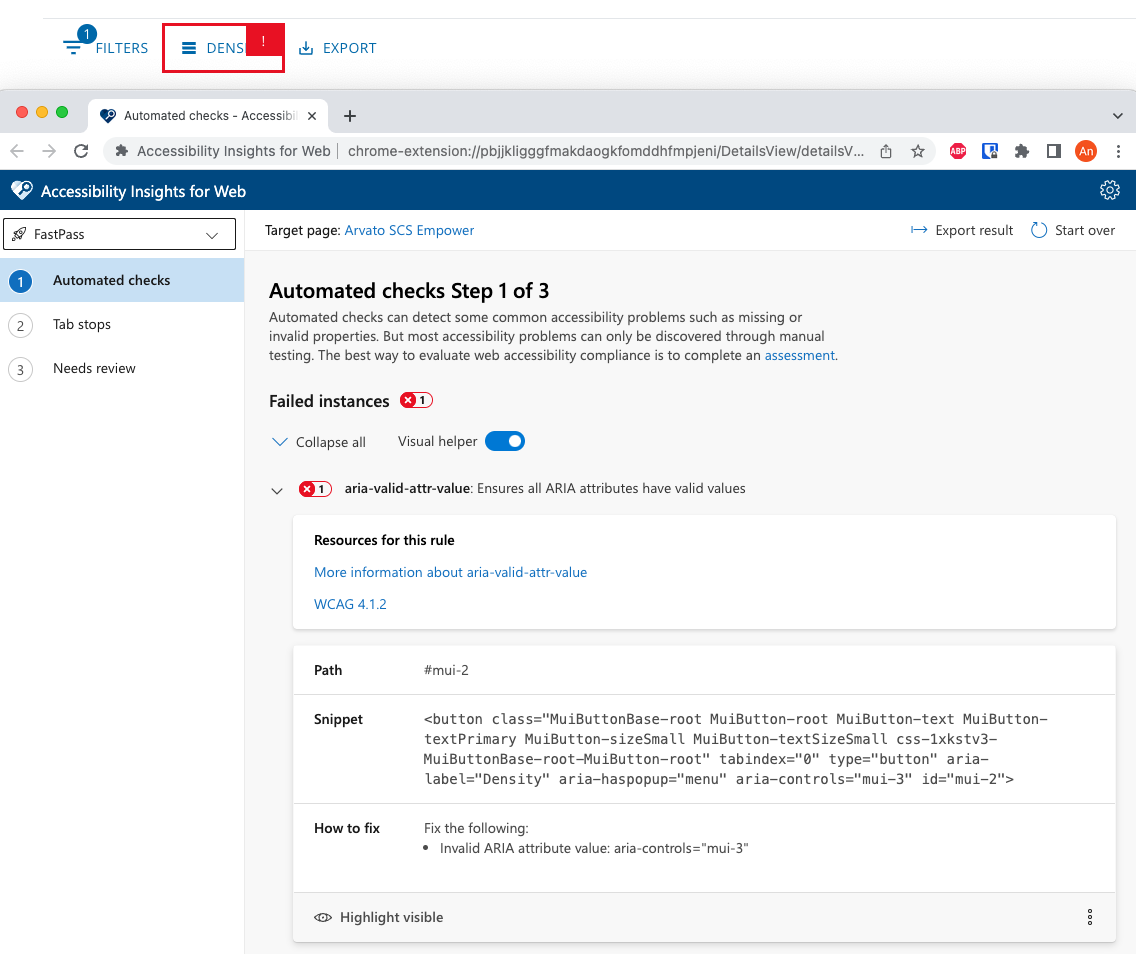Viewport: 1136px width, 954px height.
Task: Open WCAG 4.1.2 link
Action: pos(350,604)
